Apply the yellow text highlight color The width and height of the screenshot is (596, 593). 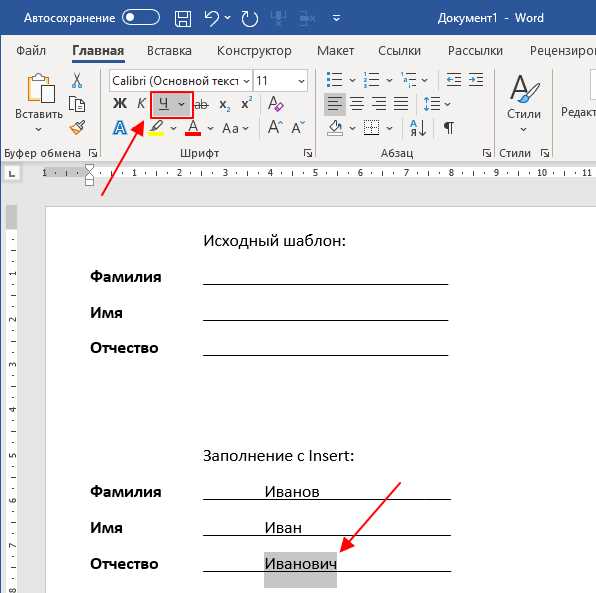coord(156,128)
